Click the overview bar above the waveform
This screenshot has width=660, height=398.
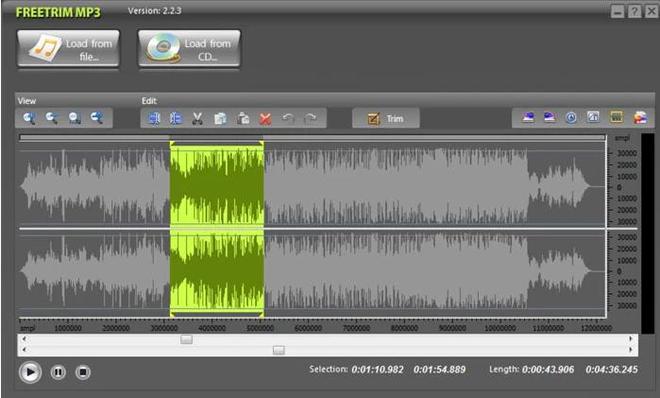[312, 137]
